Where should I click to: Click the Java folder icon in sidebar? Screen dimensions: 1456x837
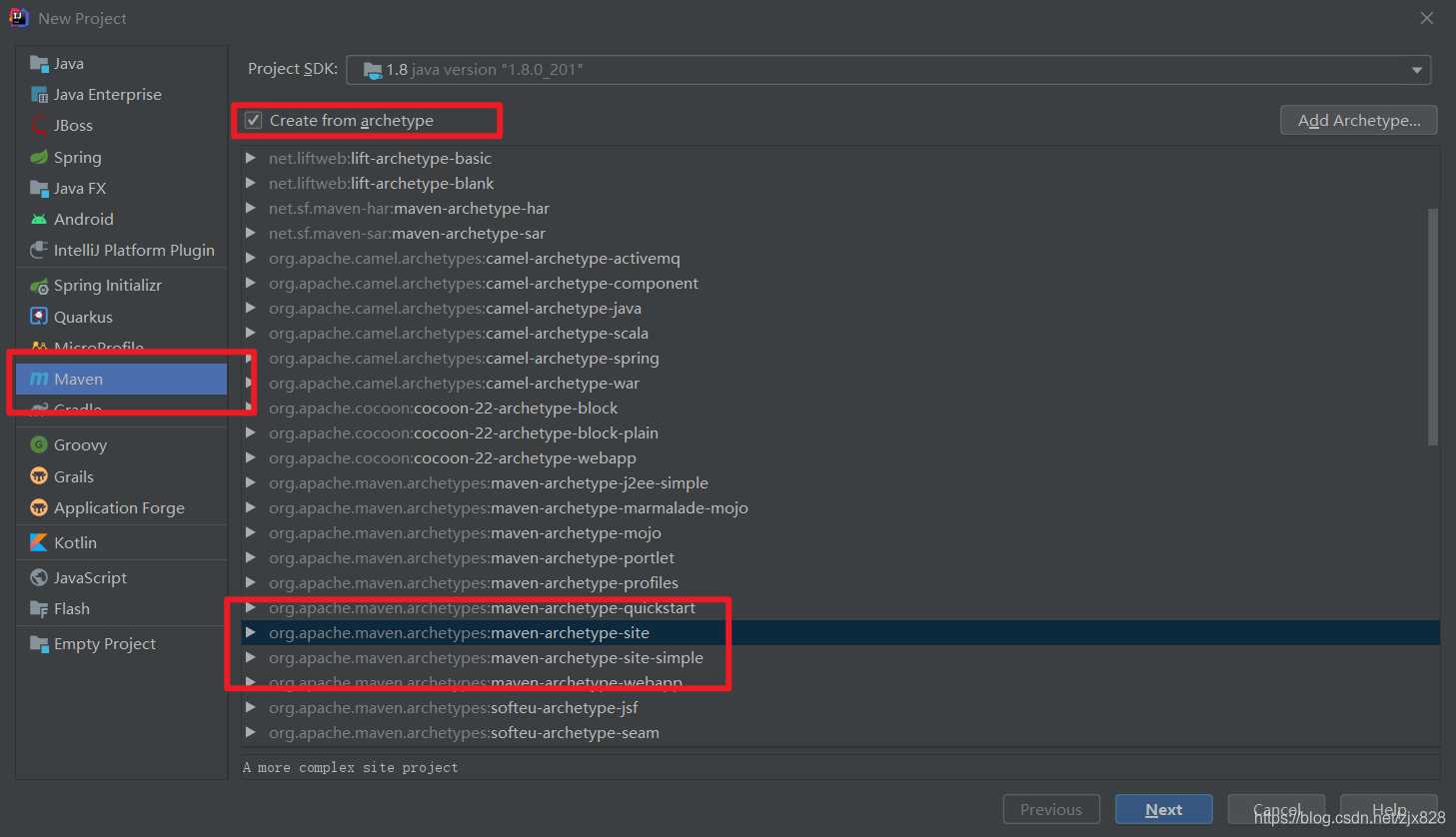pos(39,64)
